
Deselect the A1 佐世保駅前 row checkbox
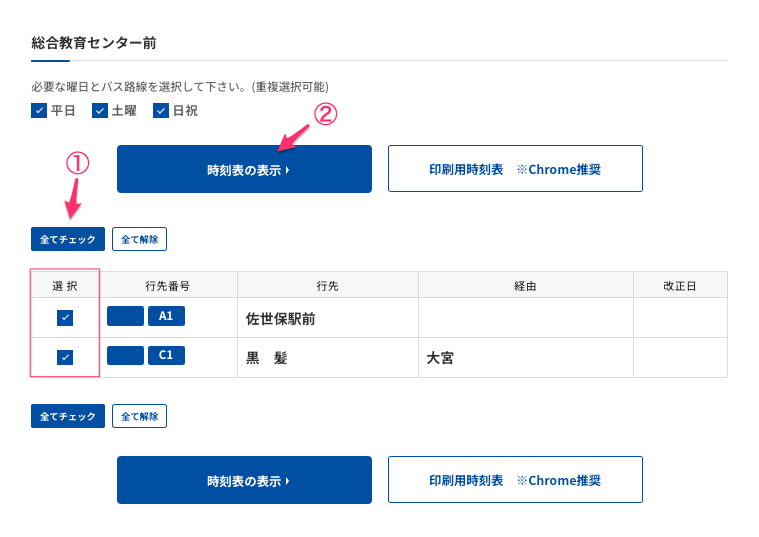(65, 318)
